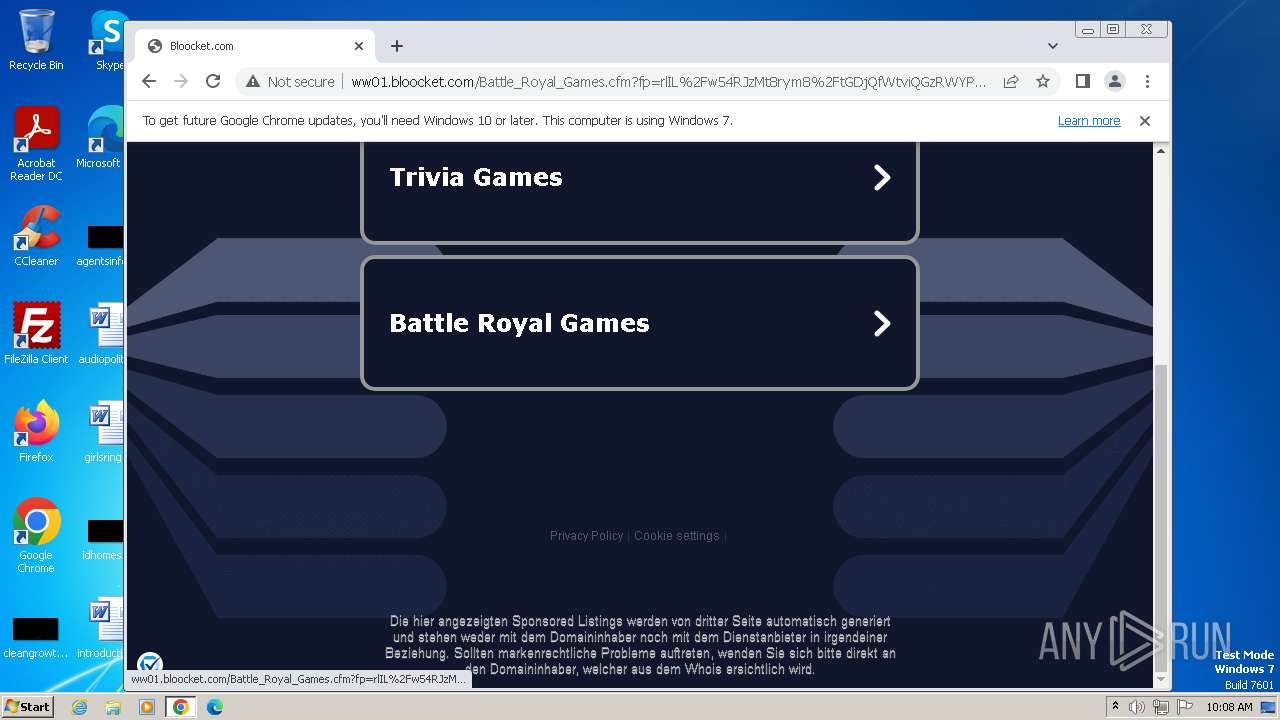The width and height of the screenshot is (1280, 720).
Task: Click the checkmark badge at page bottom-left
Action: click(x=149, y=664)
